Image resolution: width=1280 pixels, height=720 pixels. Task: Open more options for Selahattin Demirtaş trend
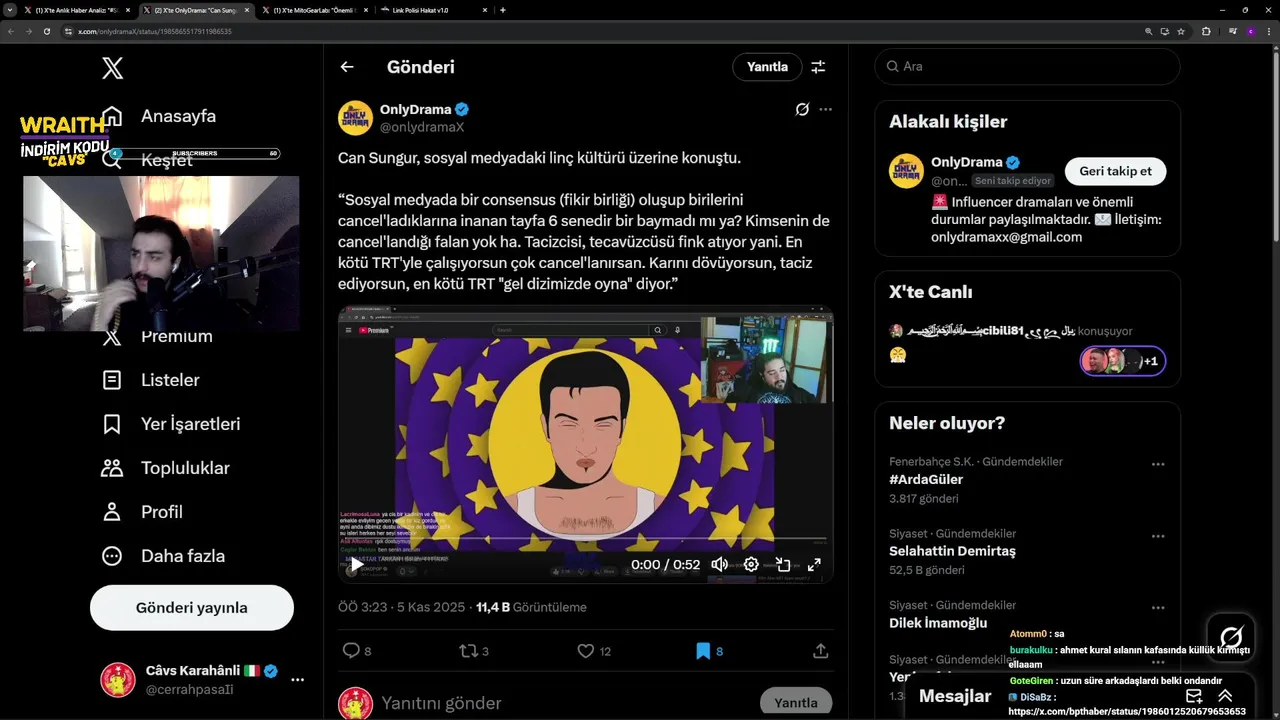1158,536
